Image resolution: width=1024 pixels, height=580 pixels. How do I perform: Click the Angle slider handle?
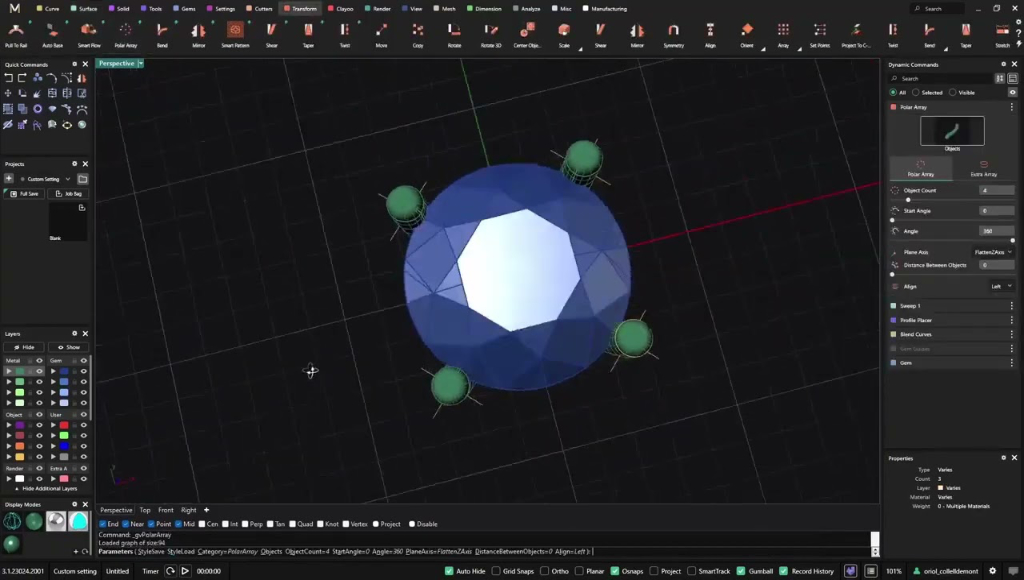coord(1012,240)
